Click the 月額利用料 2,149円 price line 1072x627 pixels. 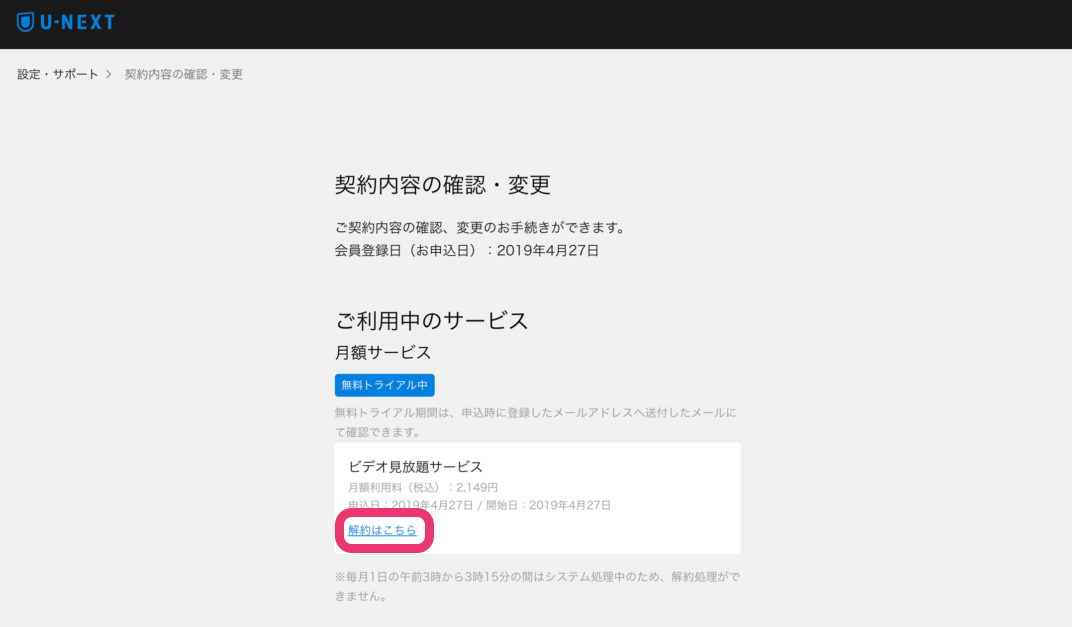[423, 487]
